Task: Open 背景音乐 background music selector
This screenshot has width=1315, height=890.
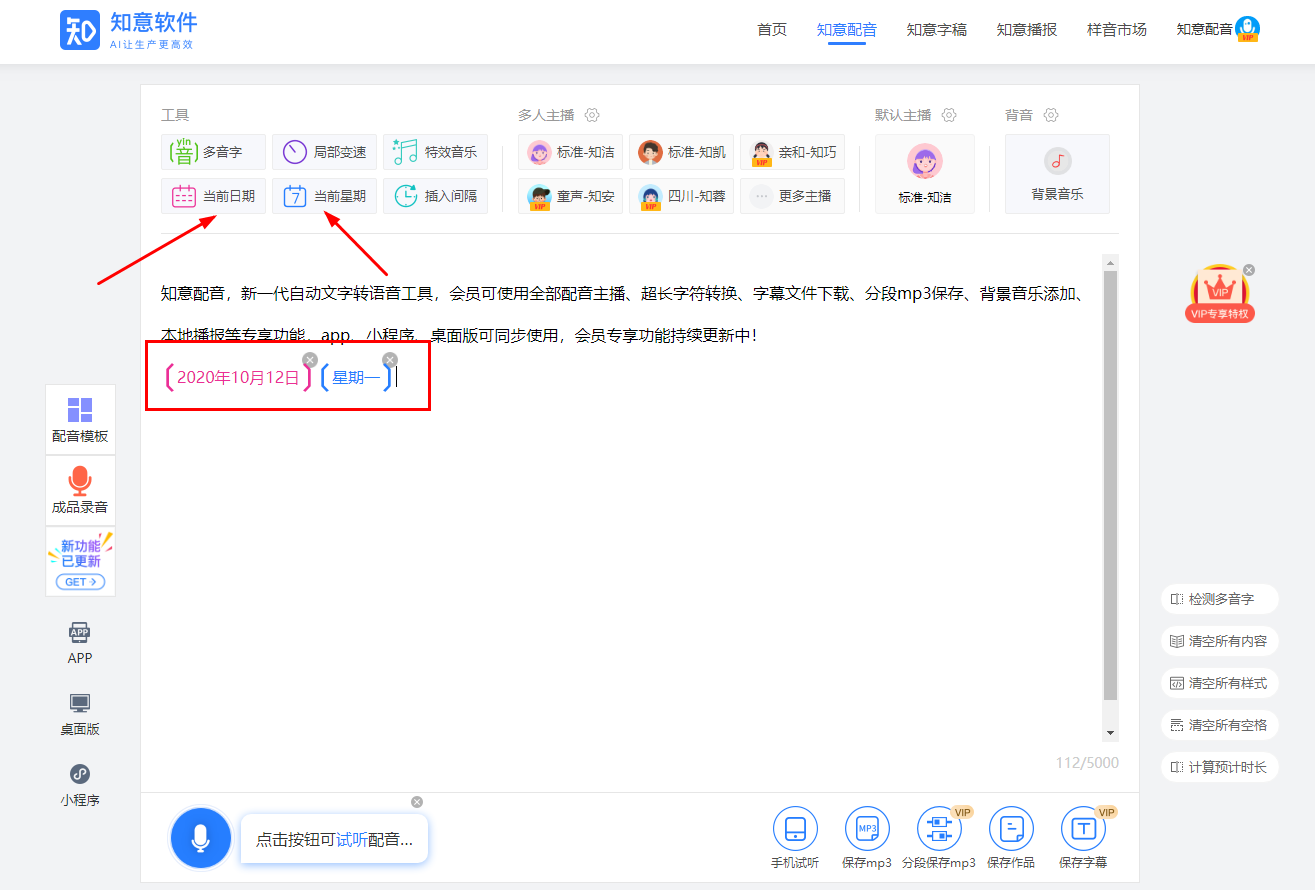Action: coord(1057,174)
